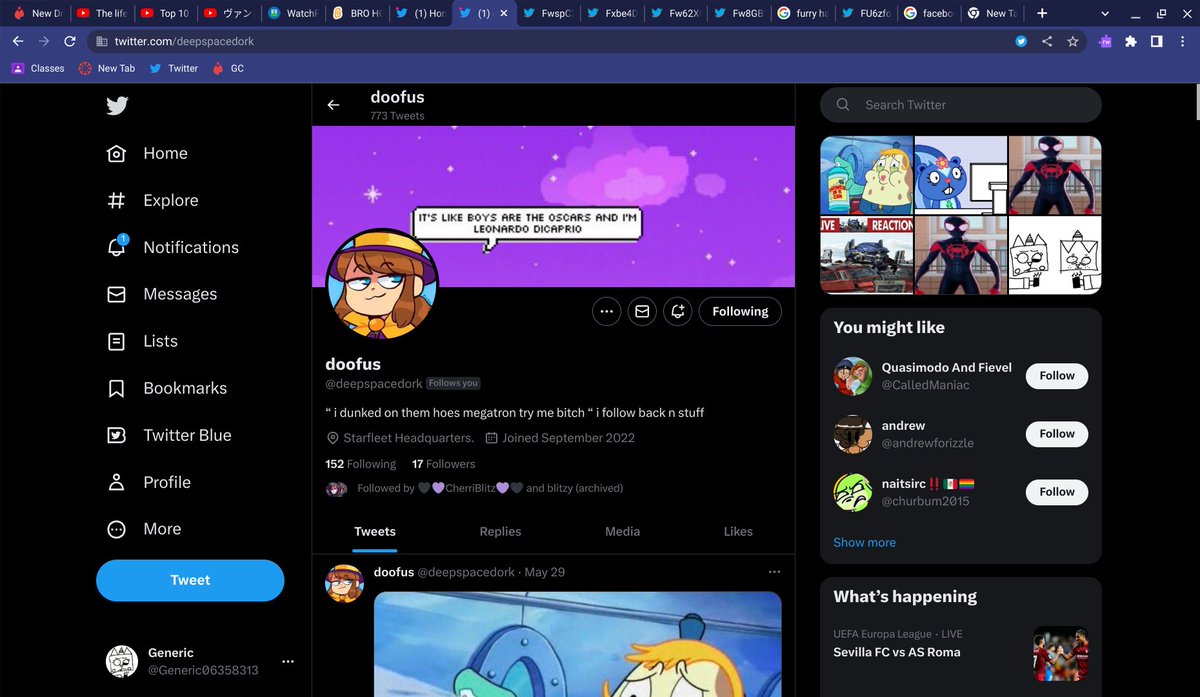Switch to facebook browser tab
The height and width of the screenshot is (697, 1200).
927,13
